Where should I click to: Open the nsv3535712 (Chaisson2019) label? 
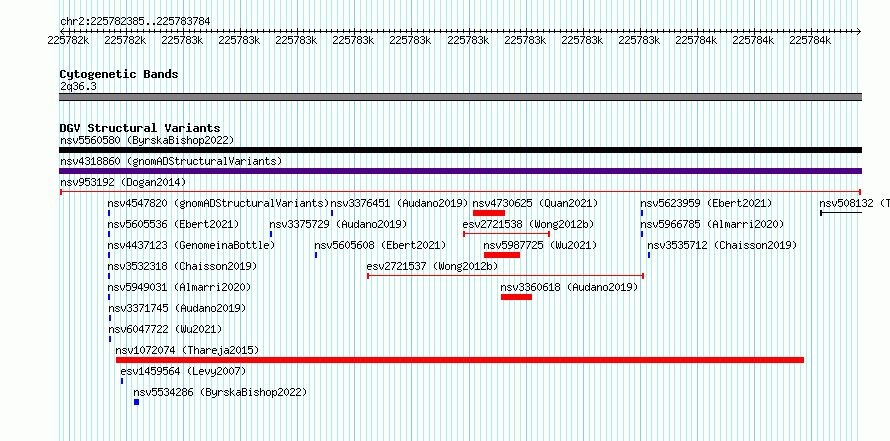click(722, 245)
